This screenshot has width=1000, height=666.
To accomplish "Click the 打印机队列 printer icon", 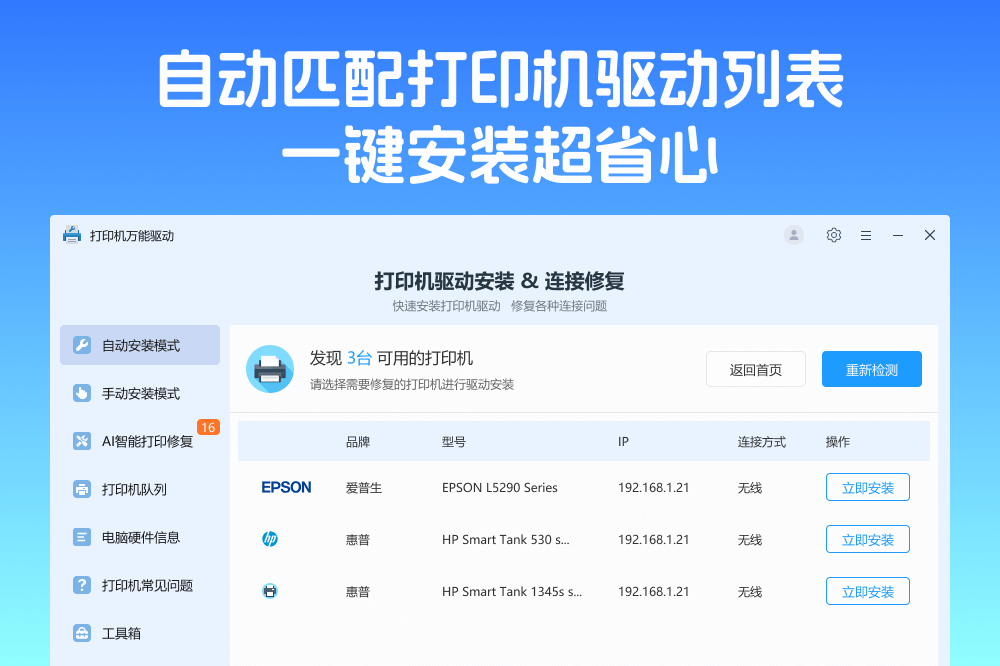I will coord(82,489).
